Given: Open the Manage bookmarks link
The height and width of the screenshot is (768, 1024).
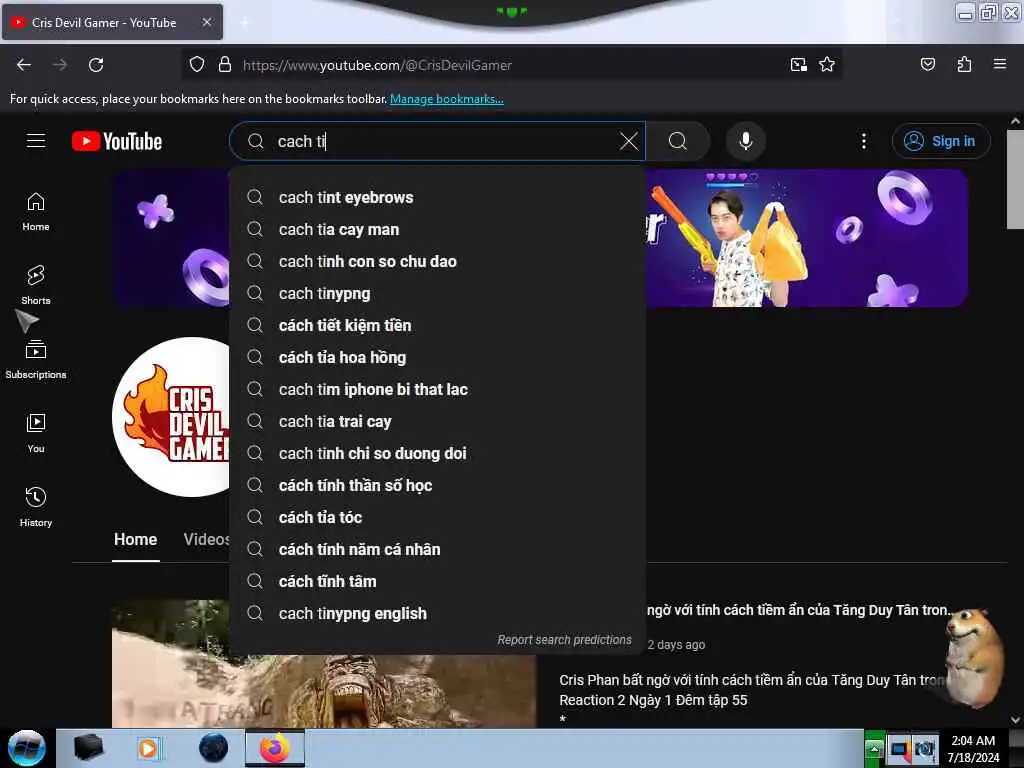Looking at the screenshot, I should pyautogui.click(x=447, y=99).
